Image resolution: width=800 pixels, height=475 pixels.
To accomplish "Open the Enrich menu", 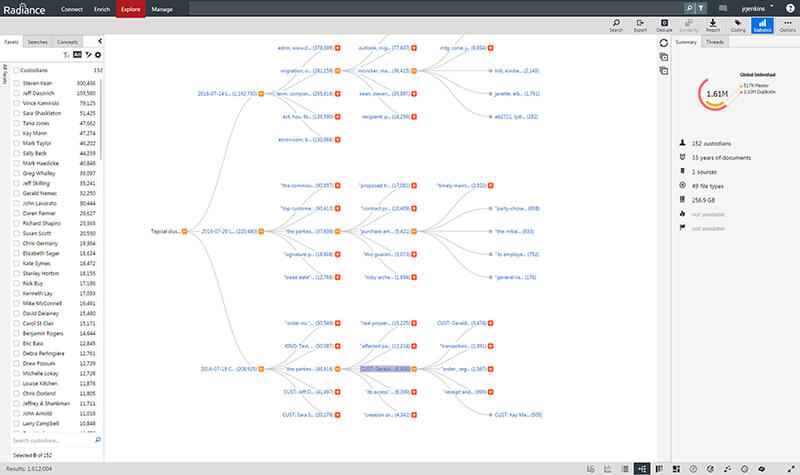I will pyautogui.click(x=102, y=9).
